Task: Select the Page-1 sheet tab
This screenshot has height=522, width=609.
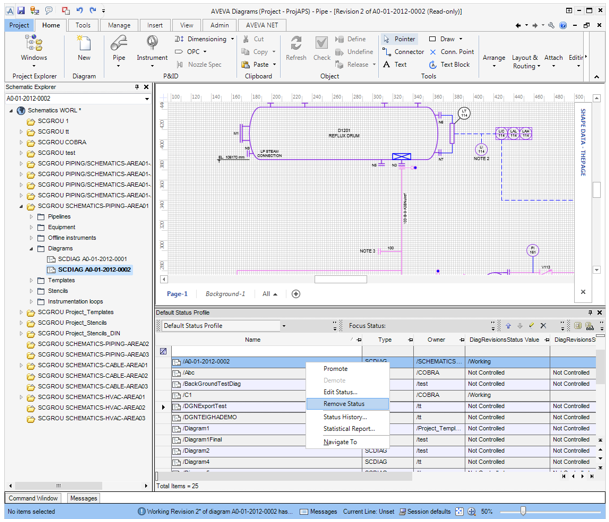Action: pyautogui.click(x=177, y=294)
